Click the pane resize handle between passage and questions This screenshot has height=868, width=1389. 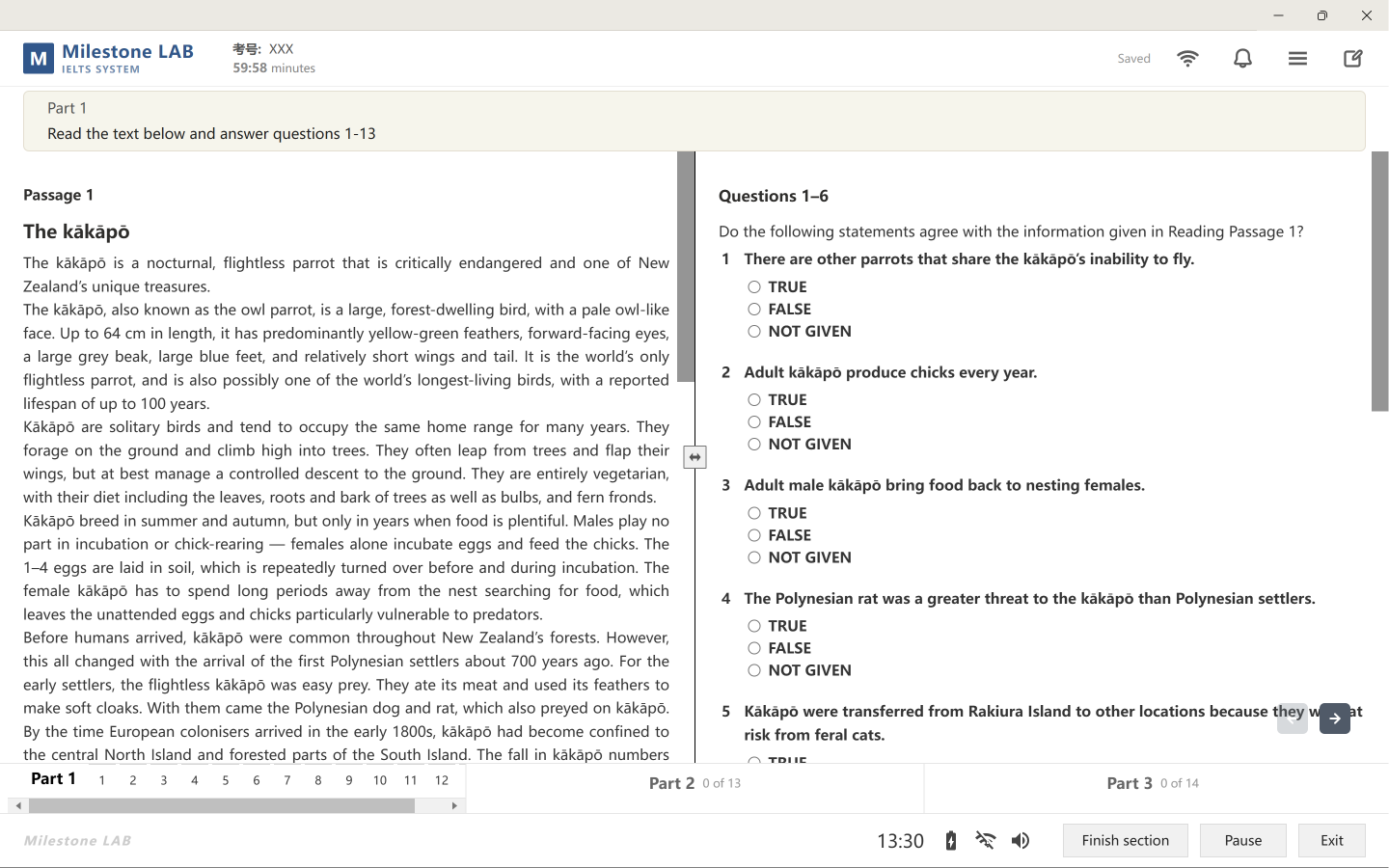click(x=694, y=457)
